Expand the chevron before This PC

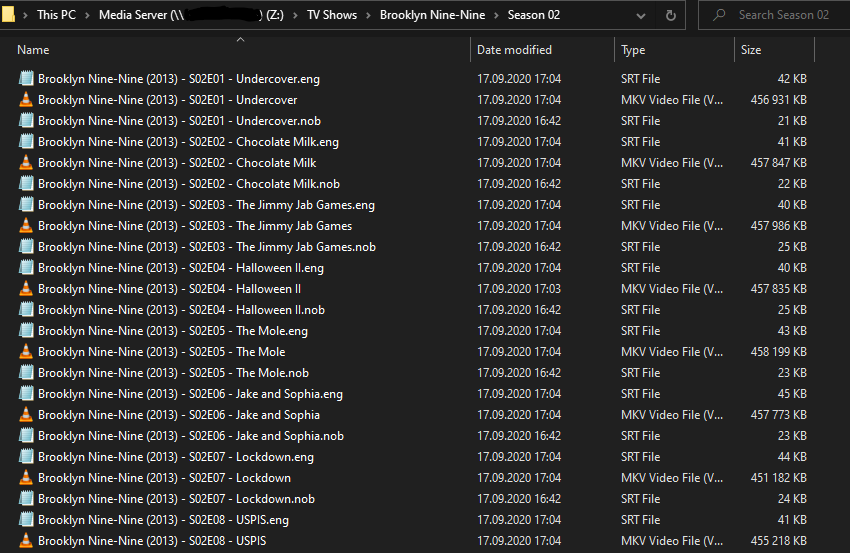[x=25, y=15]
